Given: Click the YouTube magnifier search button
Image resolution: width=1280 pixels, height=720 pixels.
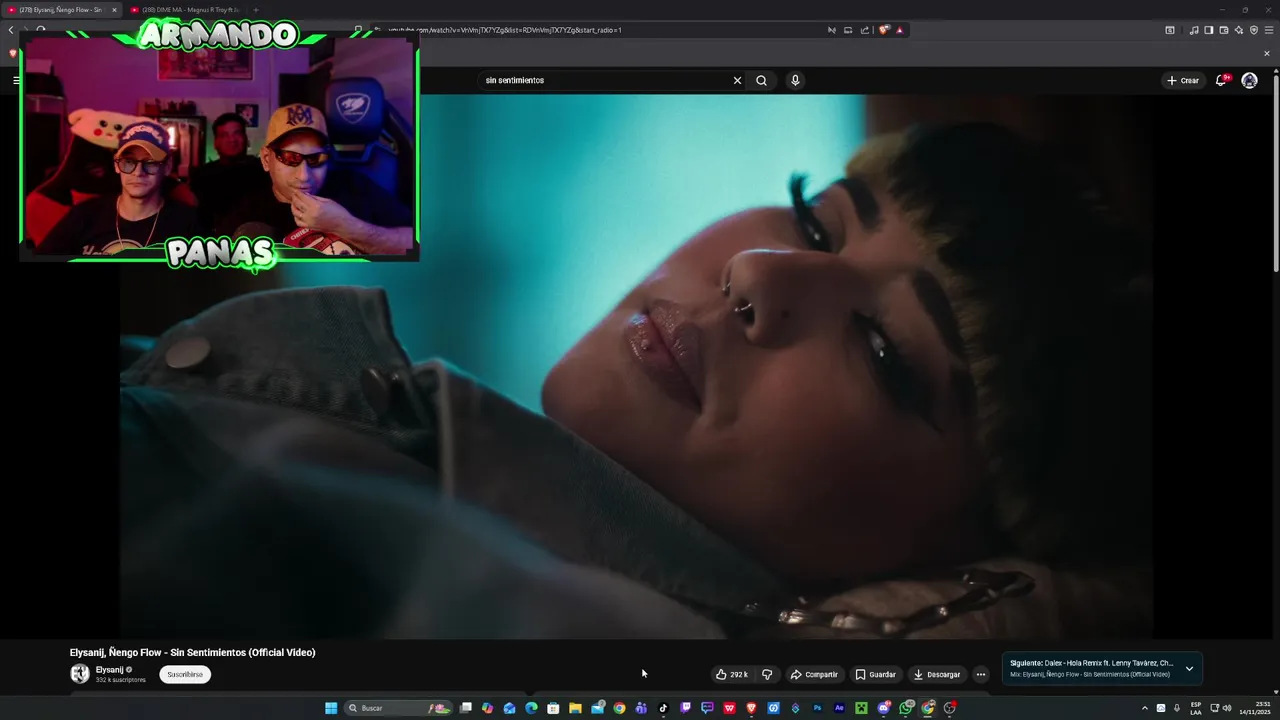Looking at the screenshot, I should pos(762,80).
